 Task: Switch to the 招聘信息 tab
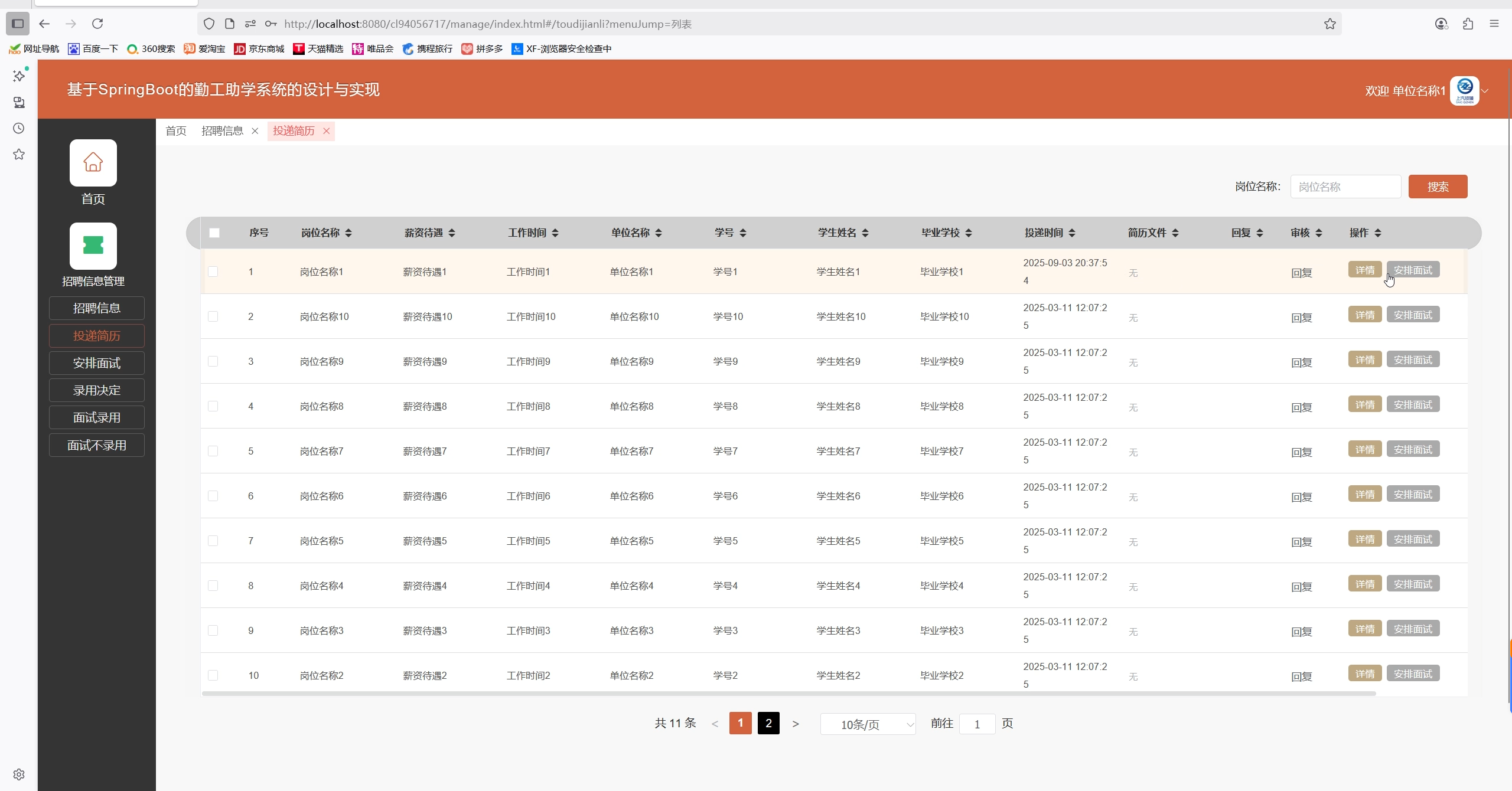point(222,131)
